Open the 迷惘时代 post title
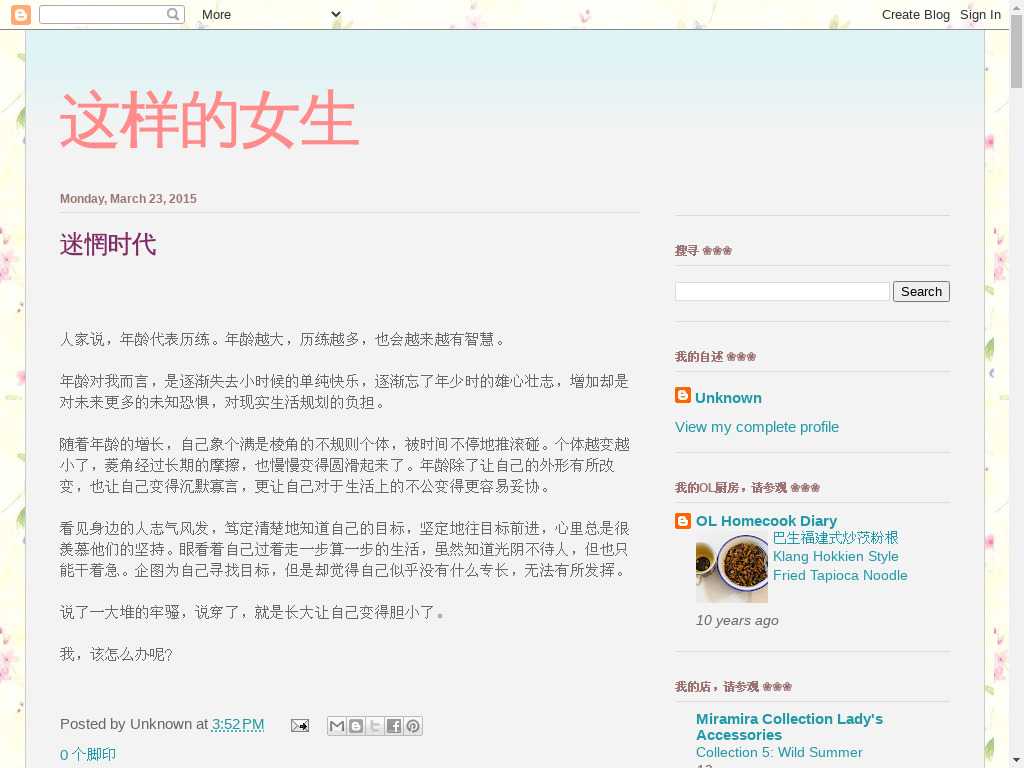 [x=108, y=245]
